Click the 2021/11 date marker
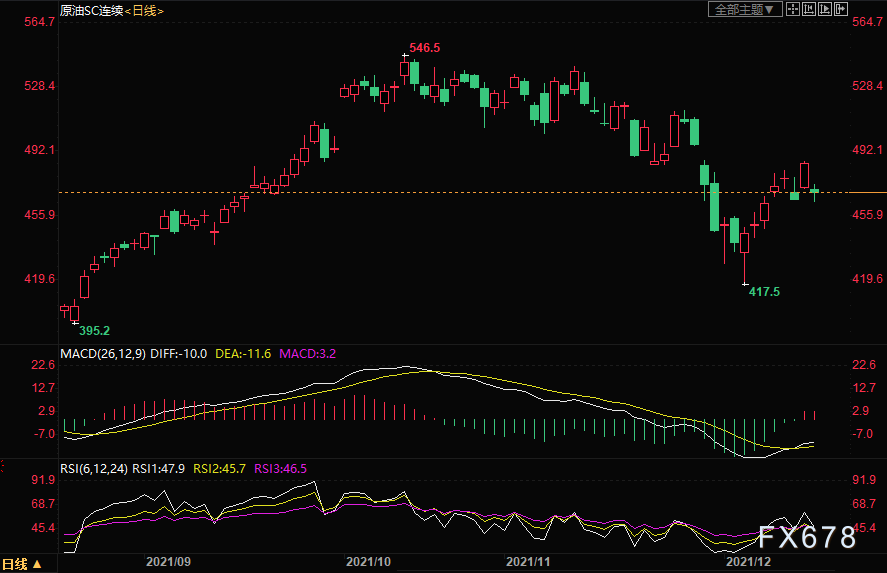This screenshot has height=573, width=887. click(x=528, y=562)
